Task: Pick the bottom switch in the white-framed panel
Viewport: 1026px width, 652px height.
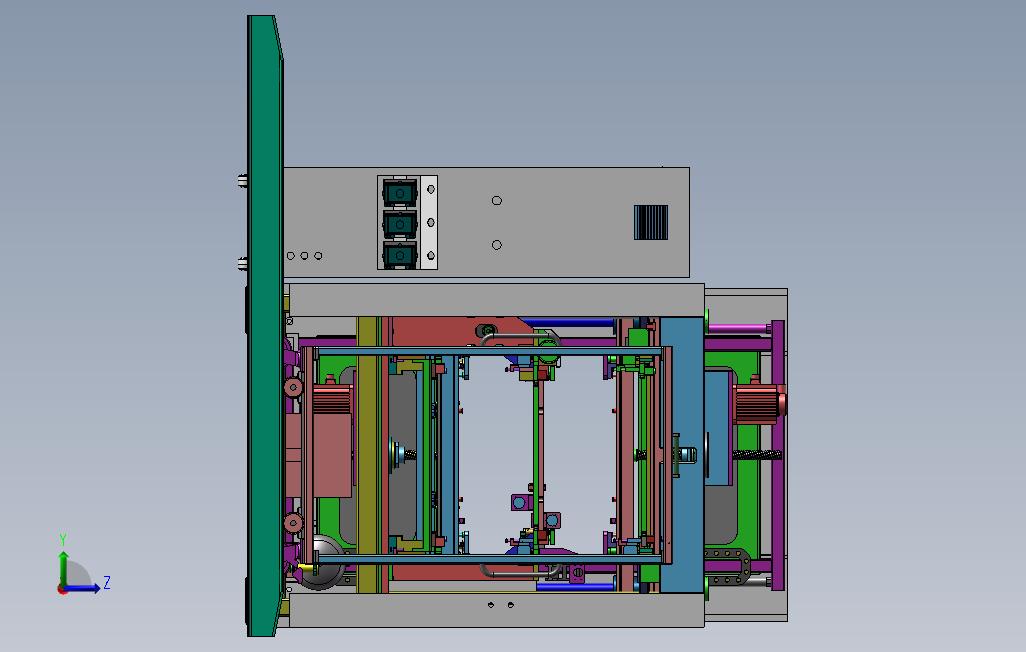Action: click(x=399, y=255)
